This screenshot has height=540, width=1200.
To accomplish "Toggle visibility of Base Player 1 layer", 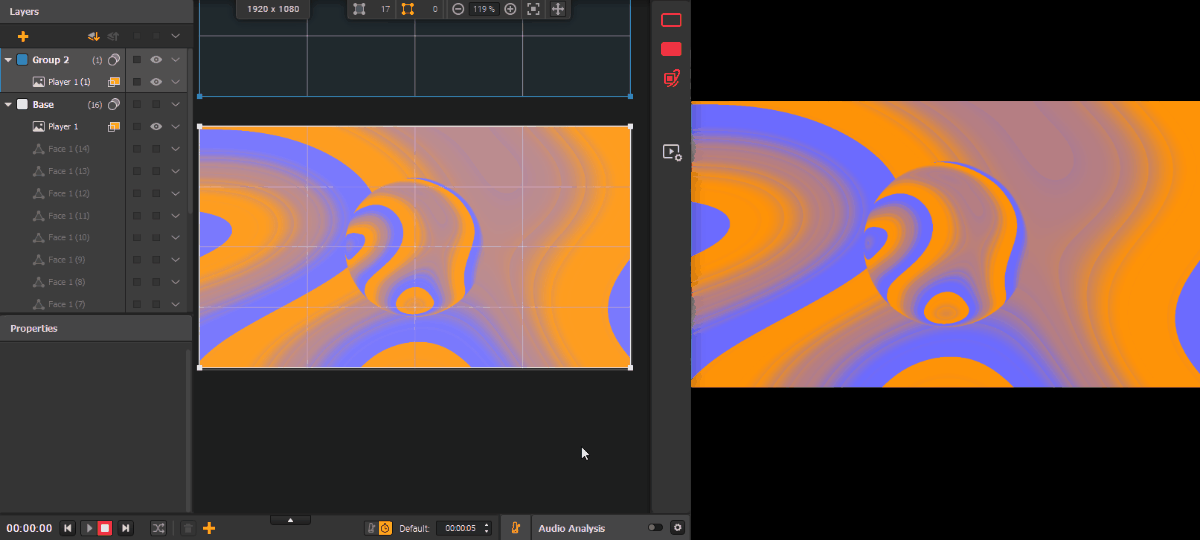I will [156, 127].
